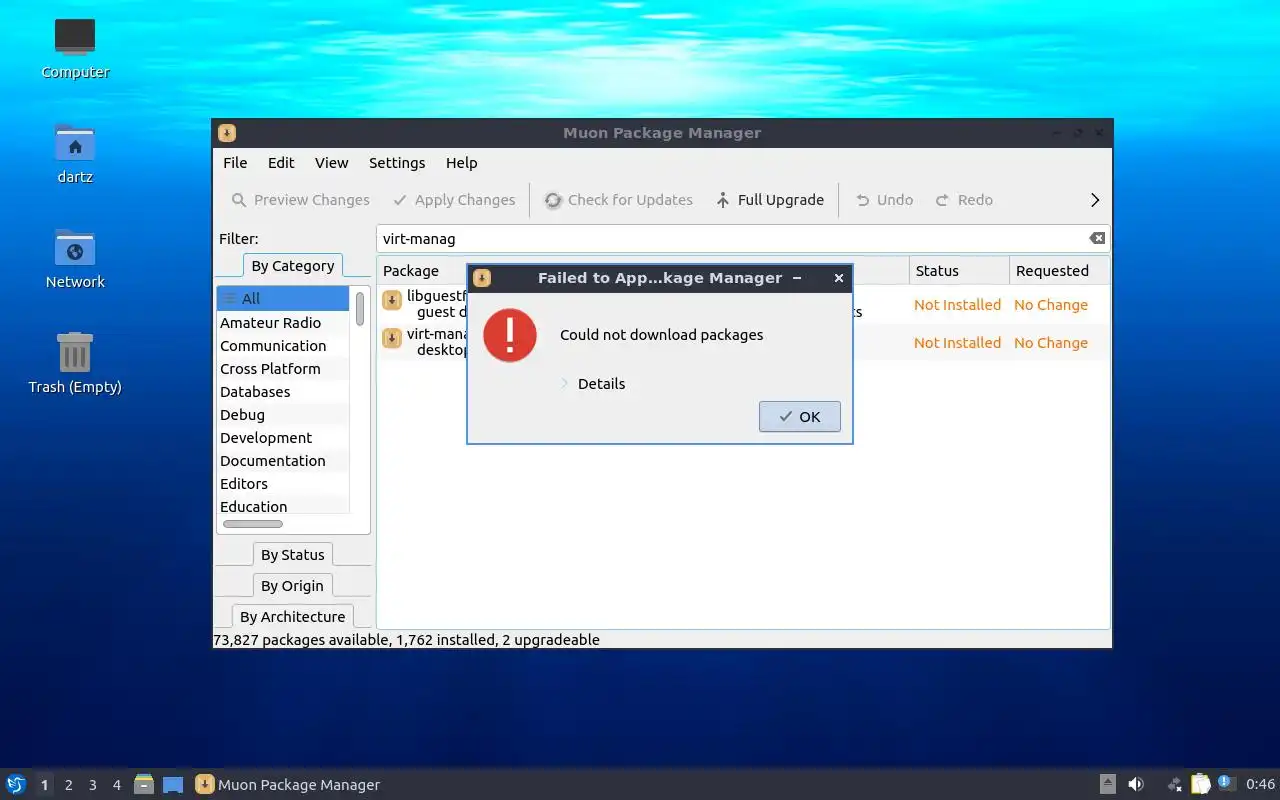Switch to the By Origin tab
1280x800 pixels.
pos(293,586)
